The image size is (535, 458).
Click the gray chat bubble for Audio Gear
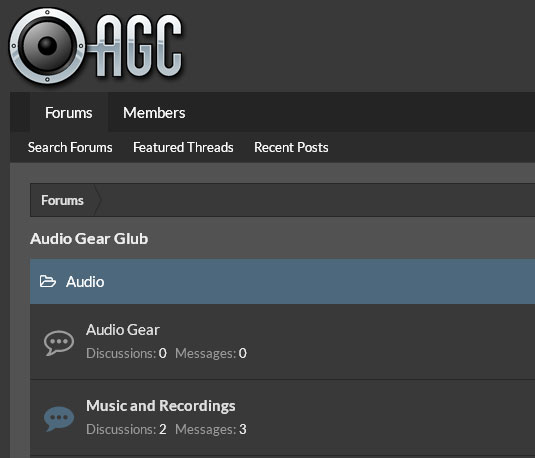[x=59, y=343]
